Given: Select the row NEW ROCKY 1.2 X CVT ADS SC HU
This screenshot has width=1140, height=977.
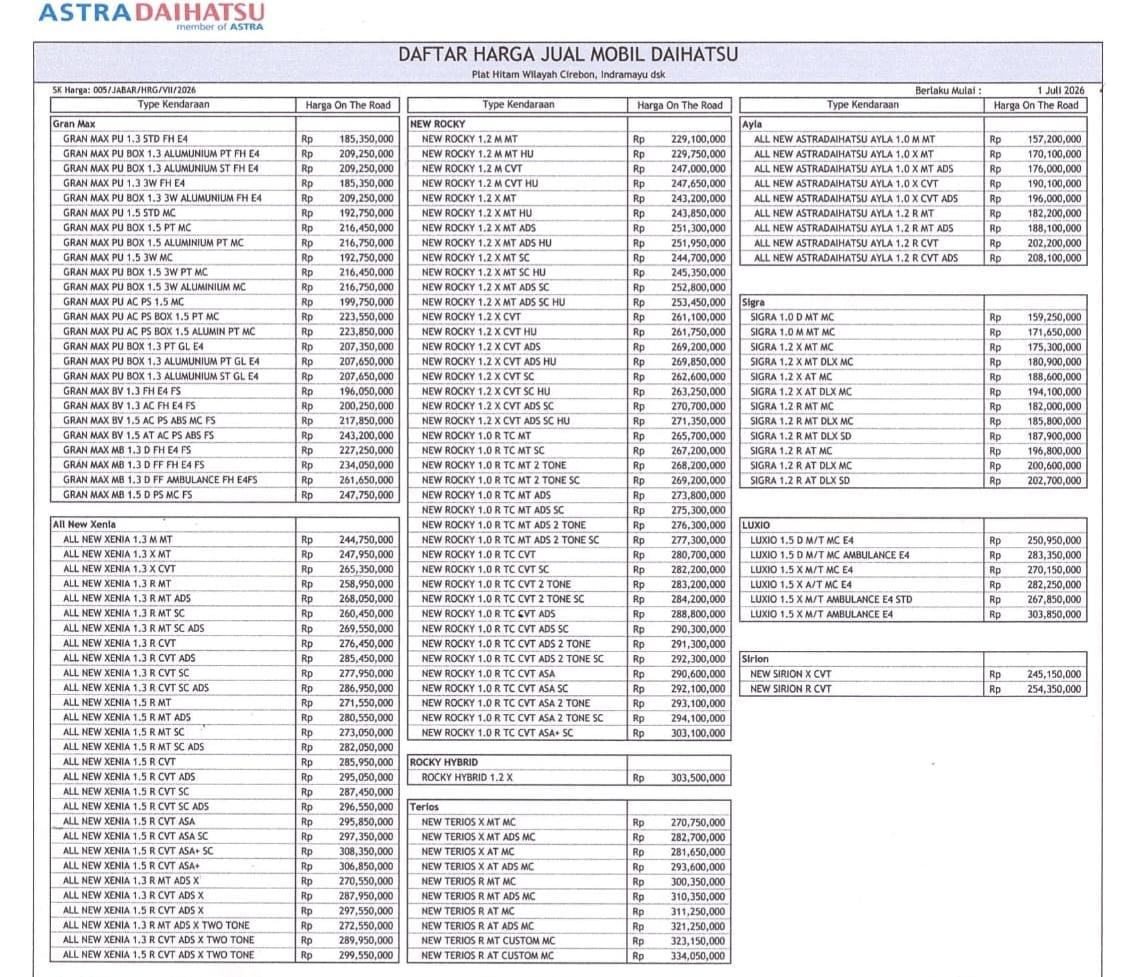Looking at the screenshot, I should pyautogui.click(x=569, y=421).
